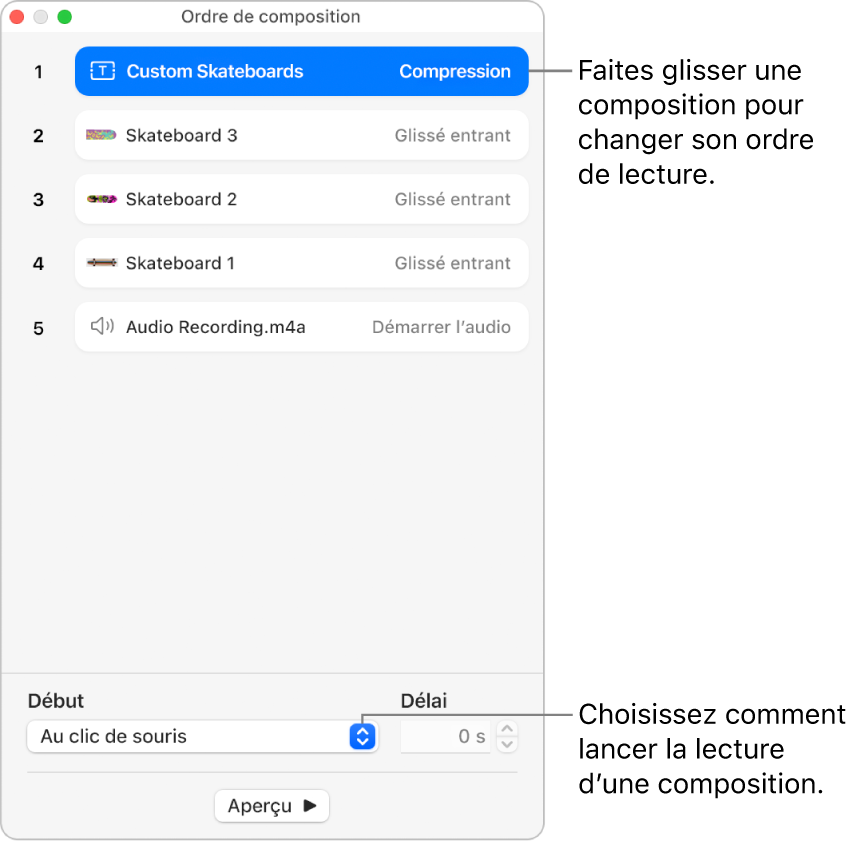Select the Skateboard 3 build label

coord(181,135)
